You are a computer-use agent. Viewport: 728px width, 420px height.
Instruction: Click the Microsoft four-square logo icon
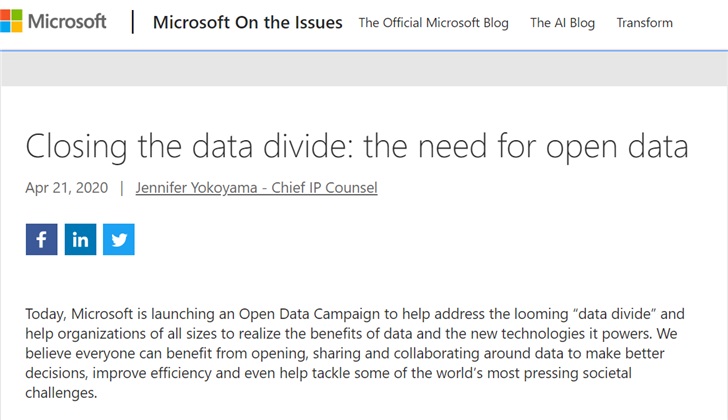[x=13, y=22]
